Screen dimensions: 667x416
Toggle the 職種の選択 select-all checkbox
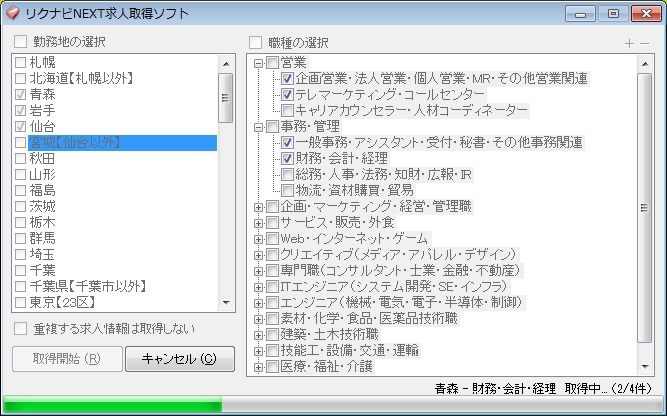point(255,43)
